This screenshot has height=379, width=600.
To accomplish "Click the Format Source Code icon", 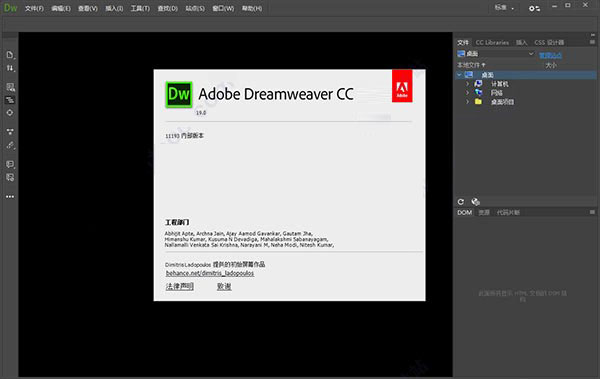I will (x=10, y=145).
